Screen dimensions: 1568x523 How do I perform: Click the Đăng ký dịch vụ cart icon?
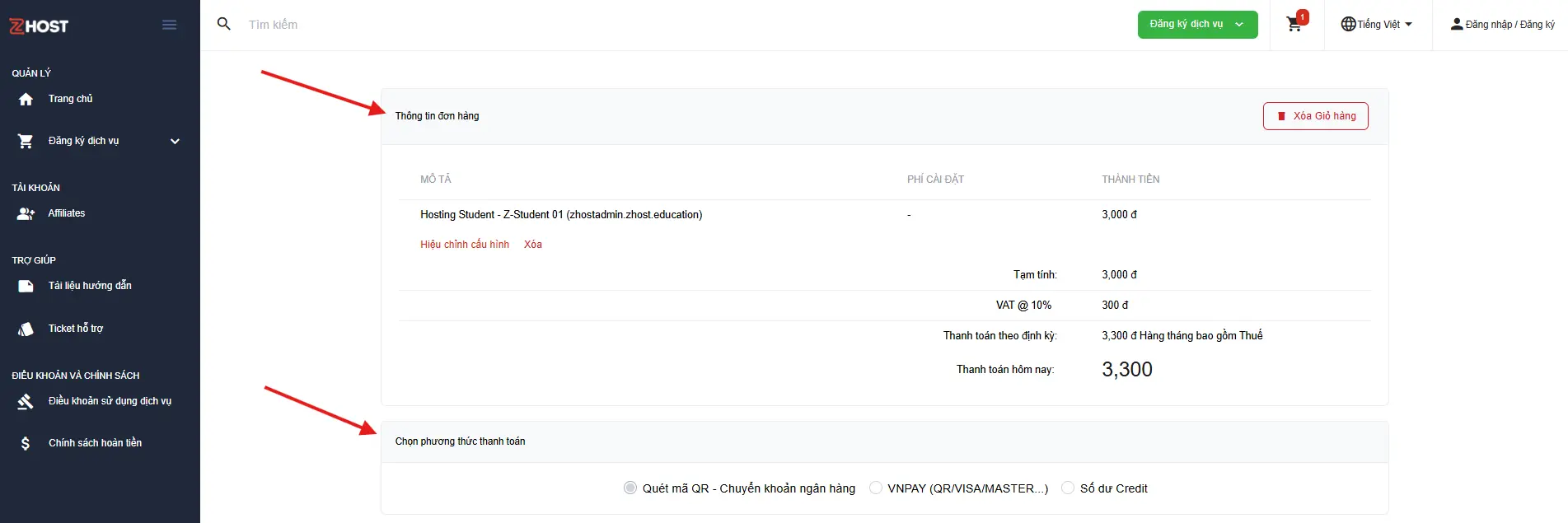pyautogui.click(x=26, y=141)
